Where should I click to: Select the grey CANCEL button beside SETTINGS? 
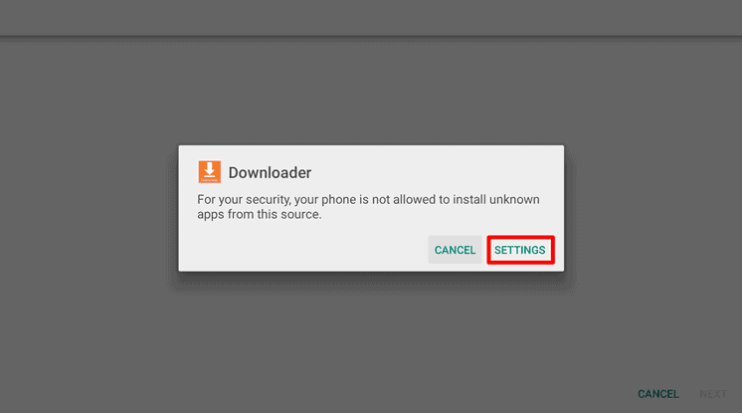point(455,250)
